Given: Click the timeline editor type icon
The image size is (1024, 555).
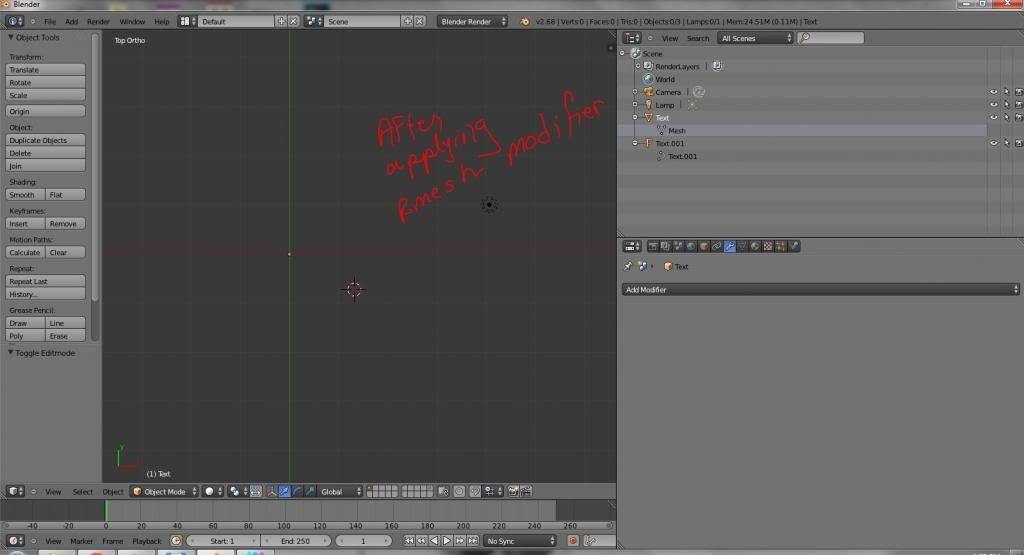Looking at the screenshot, I should tap(15, 541).
